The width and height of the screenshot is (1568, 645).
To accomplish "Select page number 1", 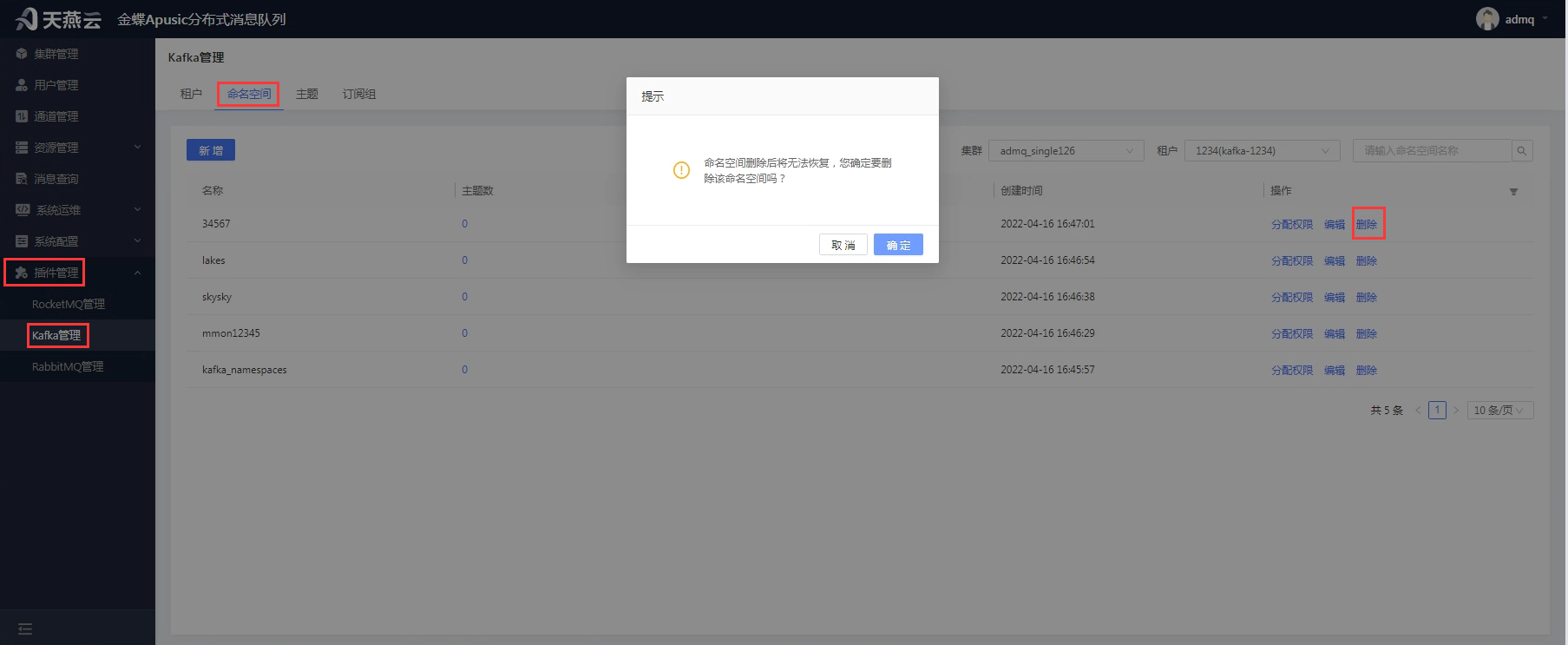I will 1437,411.
